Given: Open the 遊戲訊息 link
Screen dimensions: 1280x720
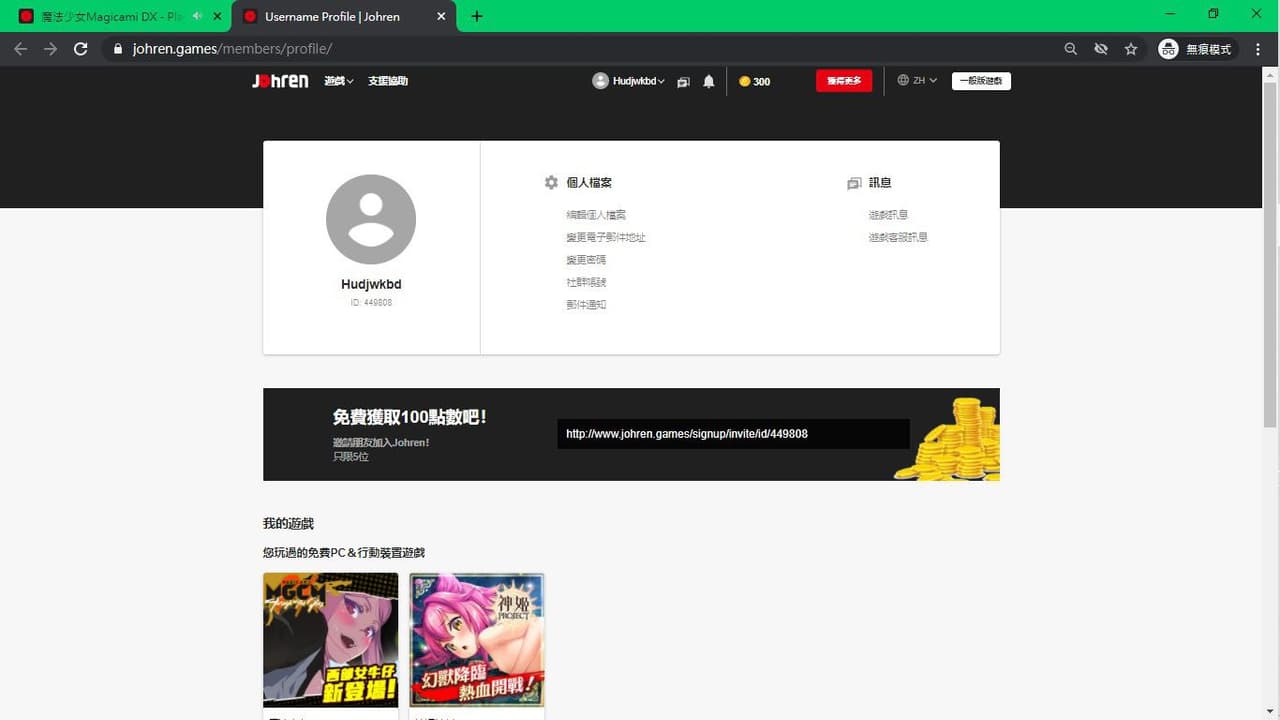Looking at the screenshot, I should pyautogui.click(x=888, y=215).
